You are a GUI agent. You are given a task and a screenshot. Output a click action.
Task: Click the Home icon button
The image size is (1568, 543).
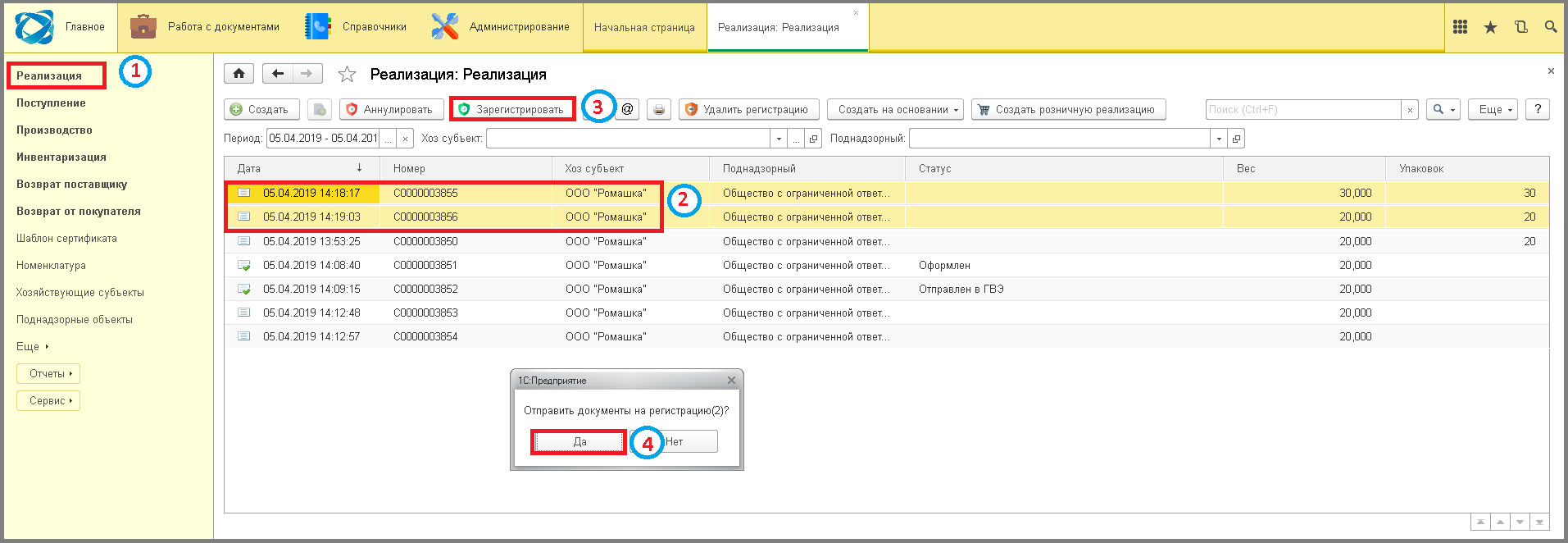coord(239,74)
